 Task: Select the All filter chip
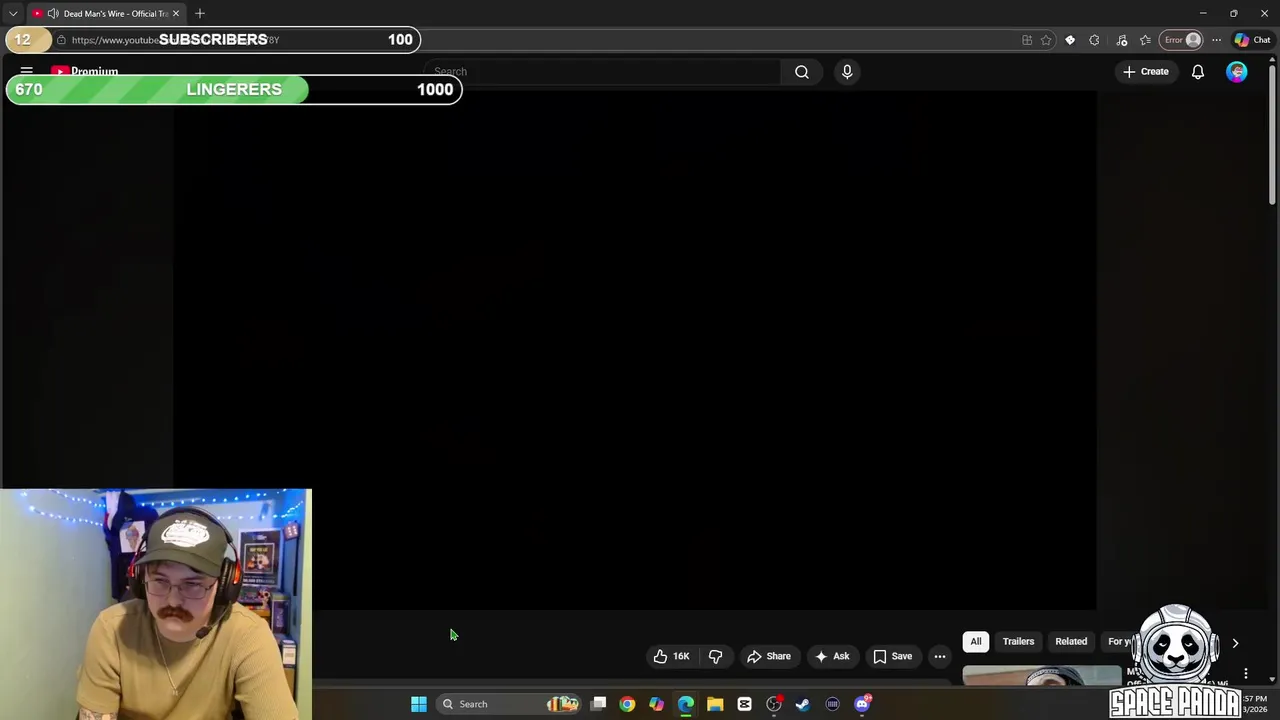(976, 642)
